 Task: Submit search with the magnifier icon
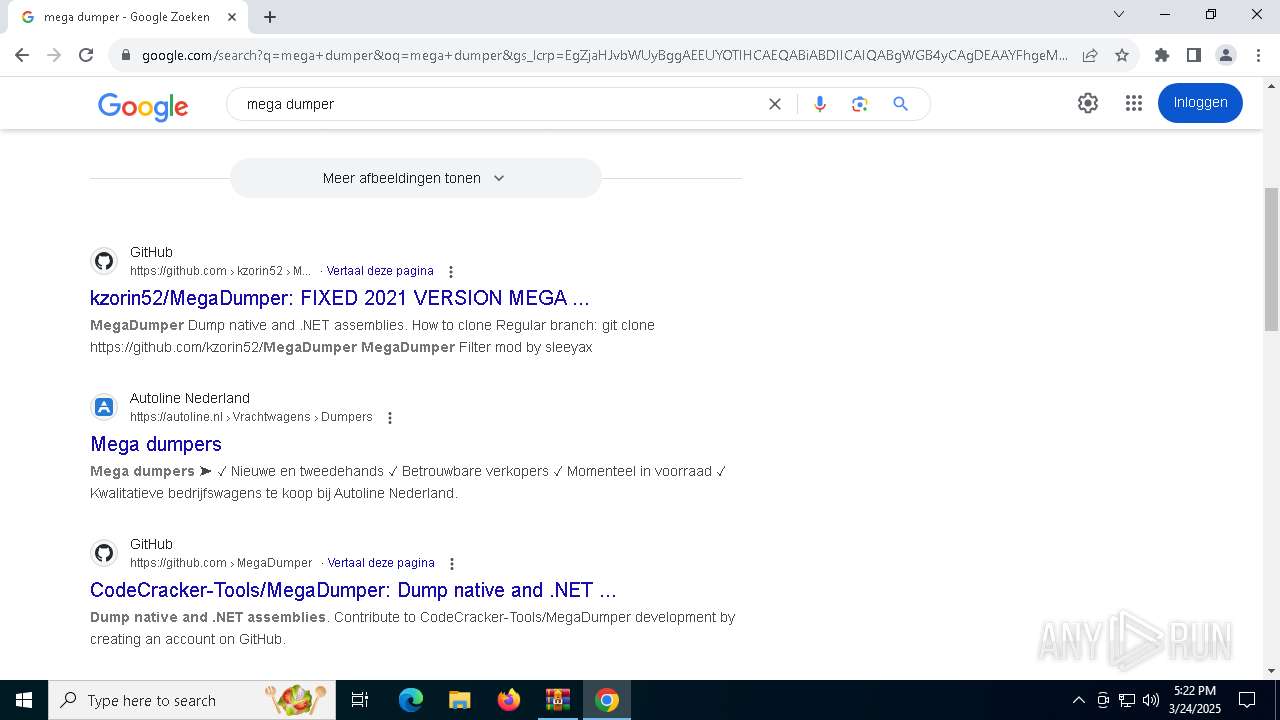tap(900, 104)
